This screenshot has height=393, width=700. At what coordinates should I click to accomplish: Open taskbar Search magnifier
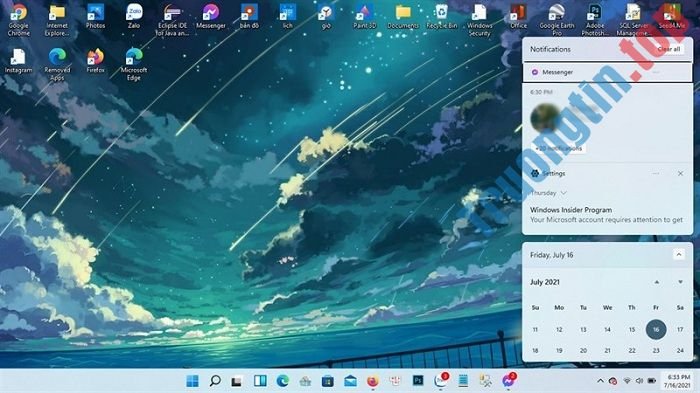tap(215, 381)
